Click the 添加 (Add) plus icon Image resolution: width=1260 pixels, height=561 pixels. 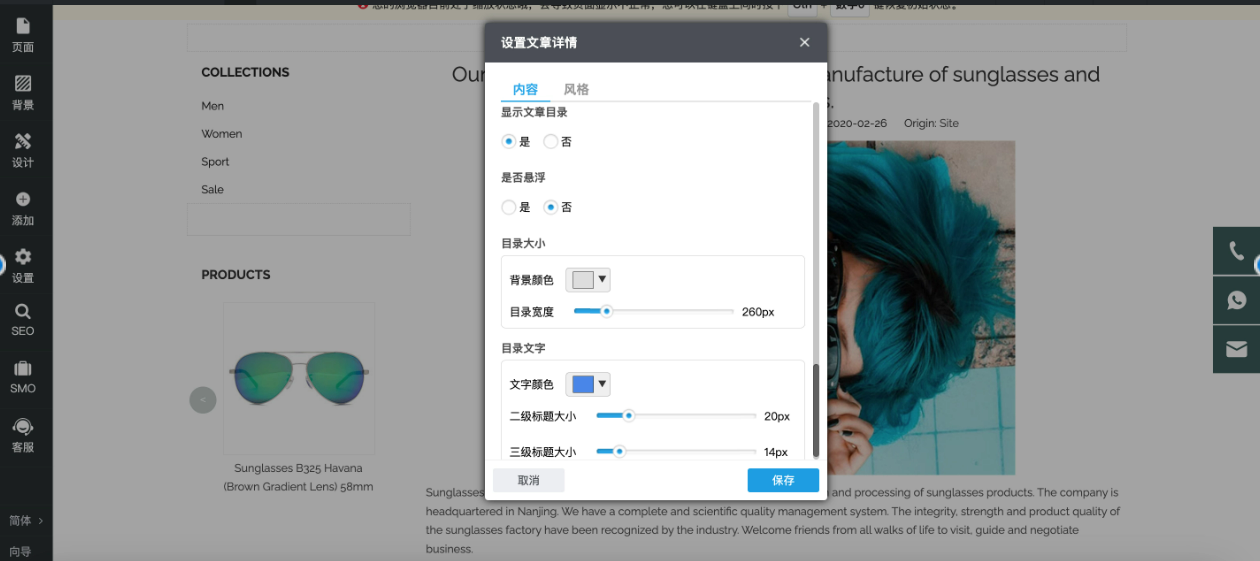tap(22, 207)
